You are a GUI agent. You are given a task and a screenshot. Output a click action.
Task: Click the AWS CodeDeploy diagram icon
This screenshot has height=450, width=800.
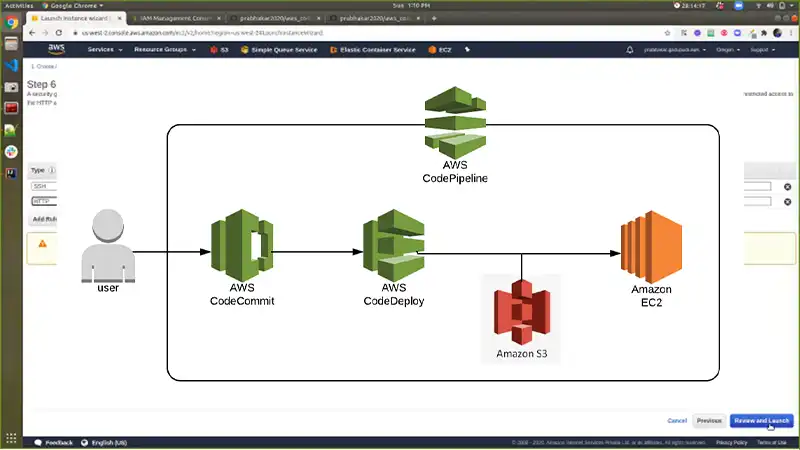393,245
